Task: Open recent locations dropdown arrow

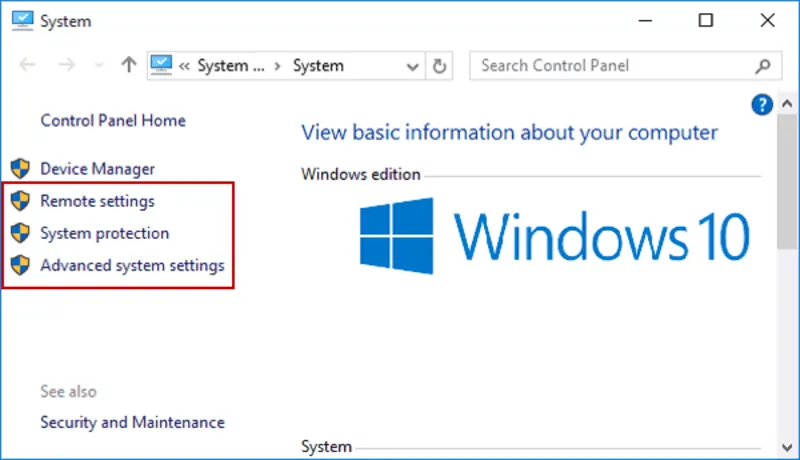Action: pyautogui.click(x=99, y=65)
